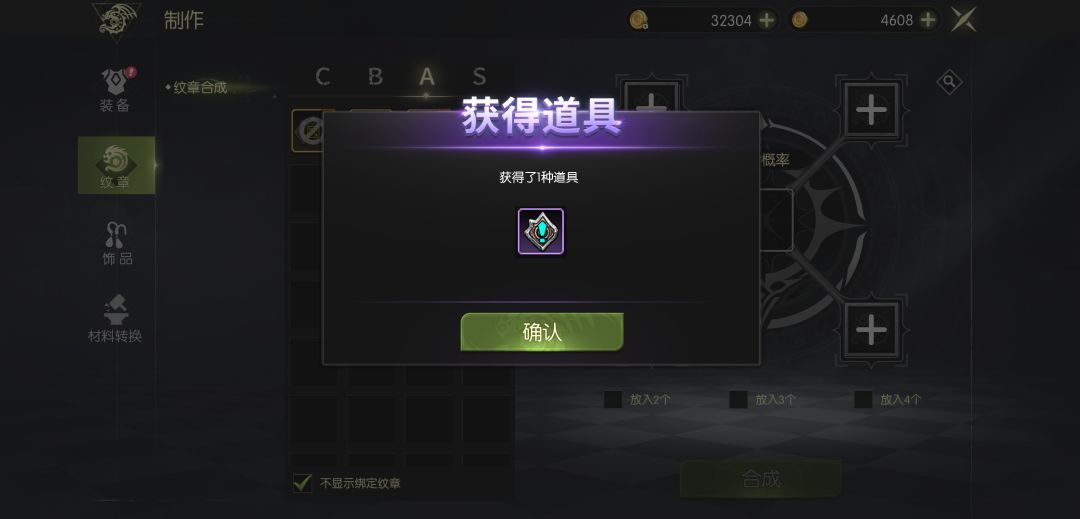1080x519 pixels.
Task: Switch to grade C tab
Action: [322, 76]
